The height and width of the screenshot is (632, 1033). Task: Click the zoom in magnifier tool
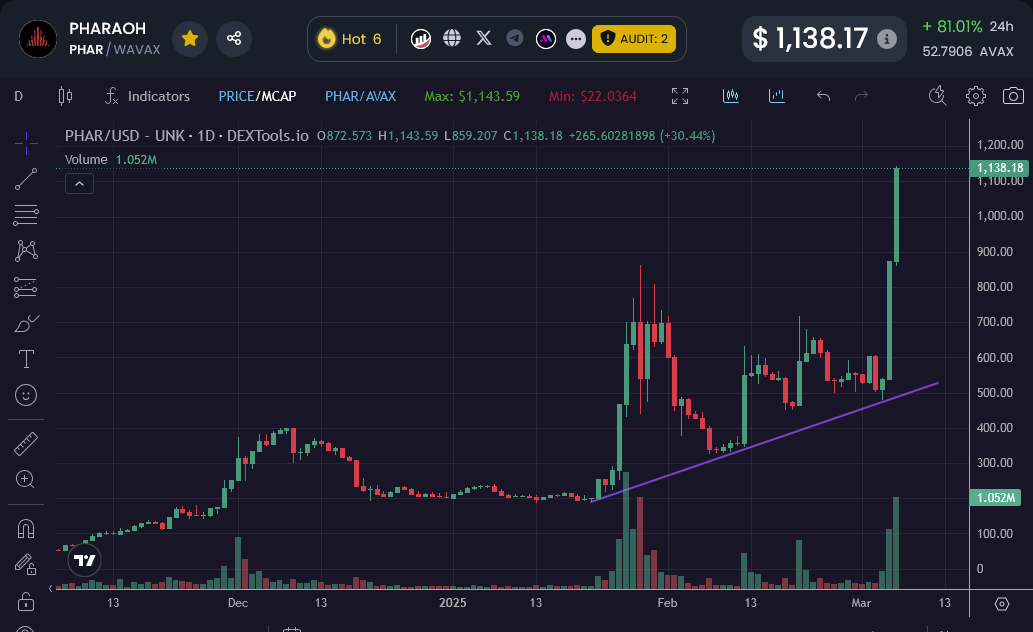coord(26,479)
